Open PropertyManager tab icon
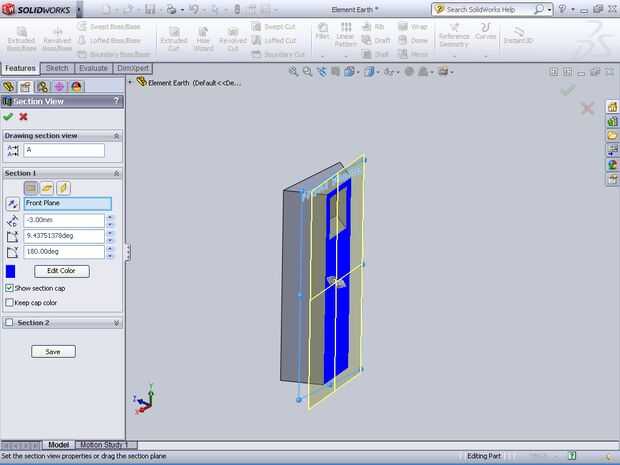 point(26,86)
